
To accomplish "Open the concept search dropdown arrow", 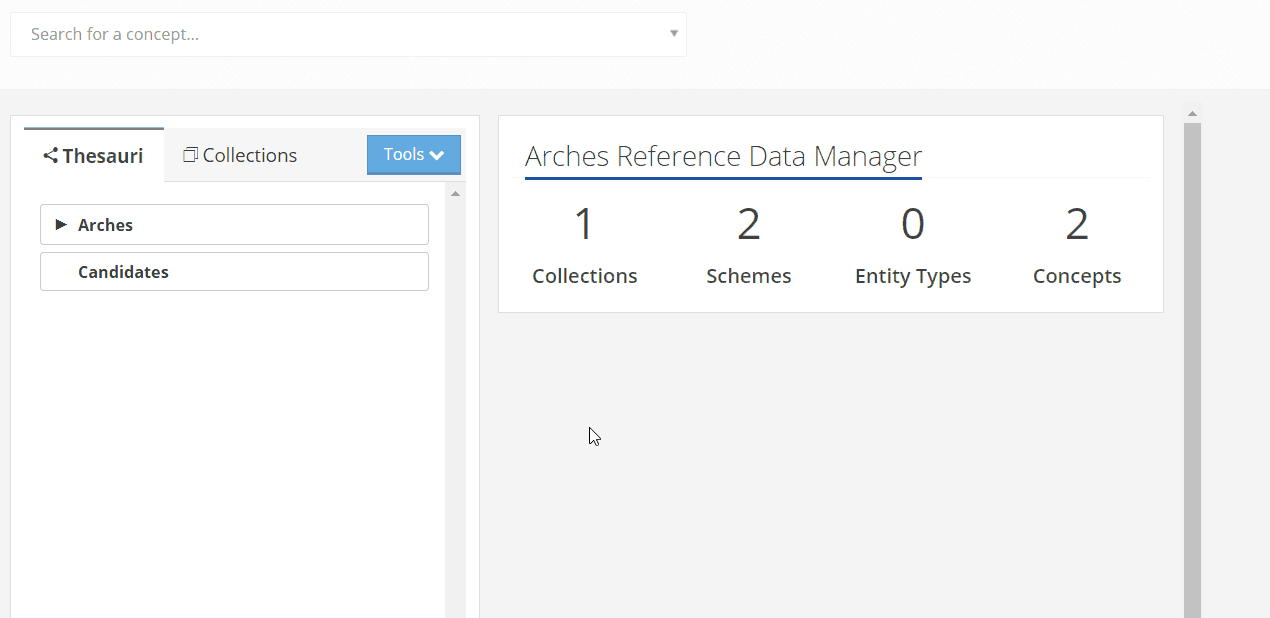I will [674, 34].
